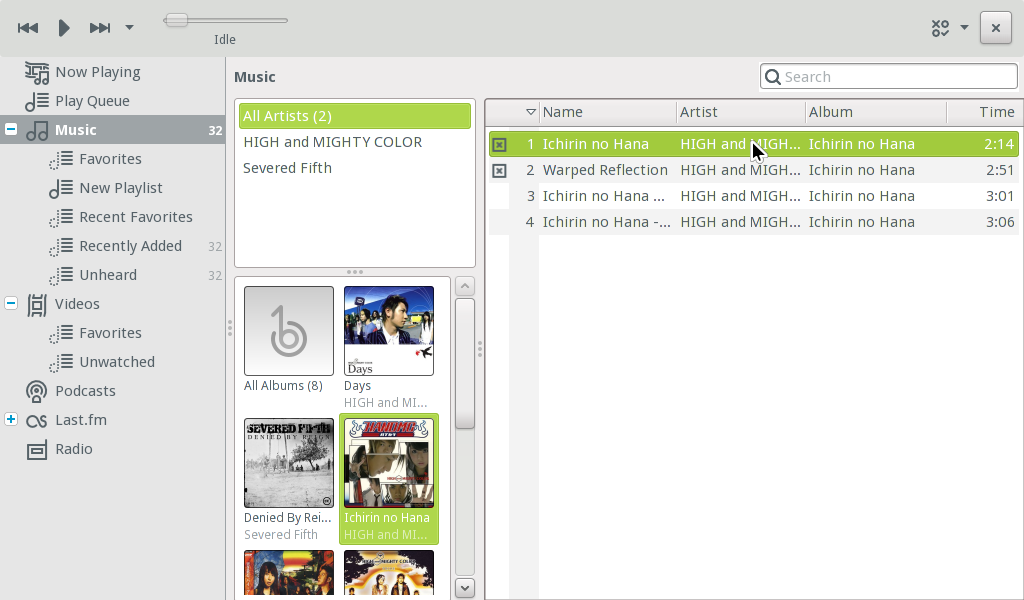This screenshot has height=600, width=1024.
Task: Skip to the next track
Action: pyautogui.click(x=100, y=27)
